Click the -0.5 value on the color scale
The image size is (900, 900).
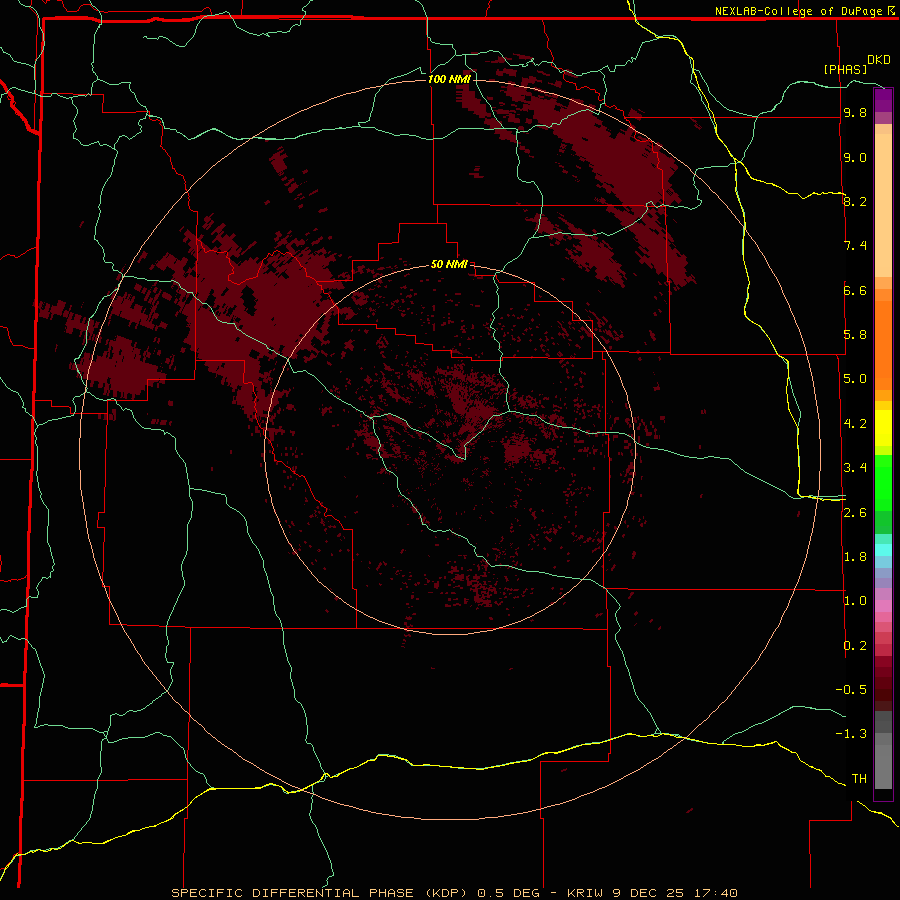coord(851,690)
